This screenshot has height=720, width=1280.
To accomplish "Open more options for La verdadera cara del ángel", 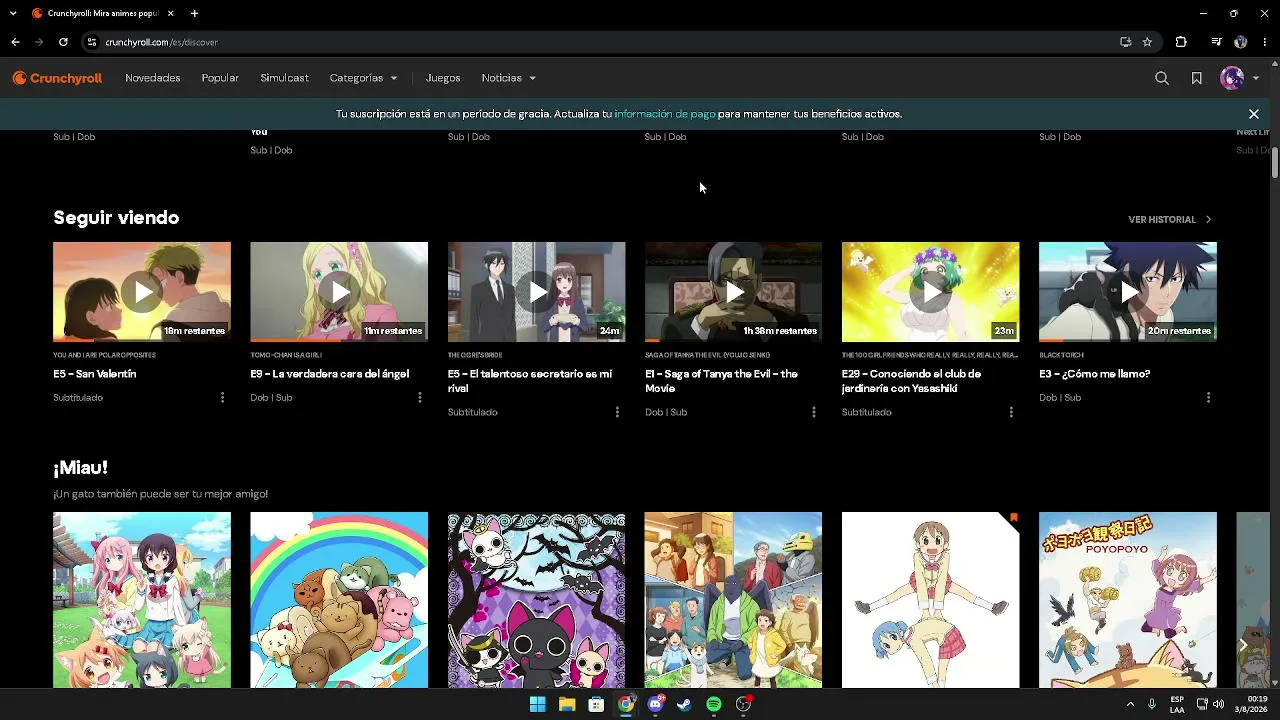I will pos(419,398).
